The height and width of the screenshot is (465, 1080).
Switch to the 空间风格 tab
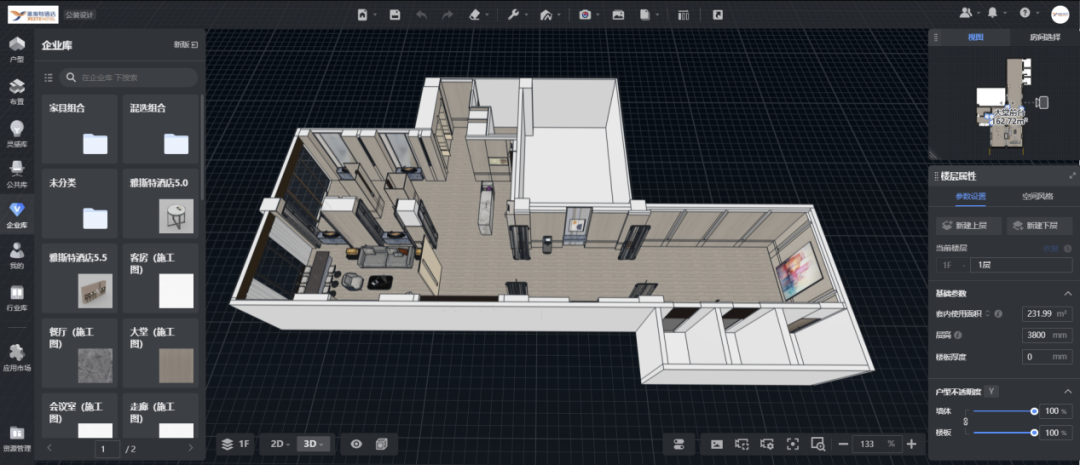click(1037, 196)
